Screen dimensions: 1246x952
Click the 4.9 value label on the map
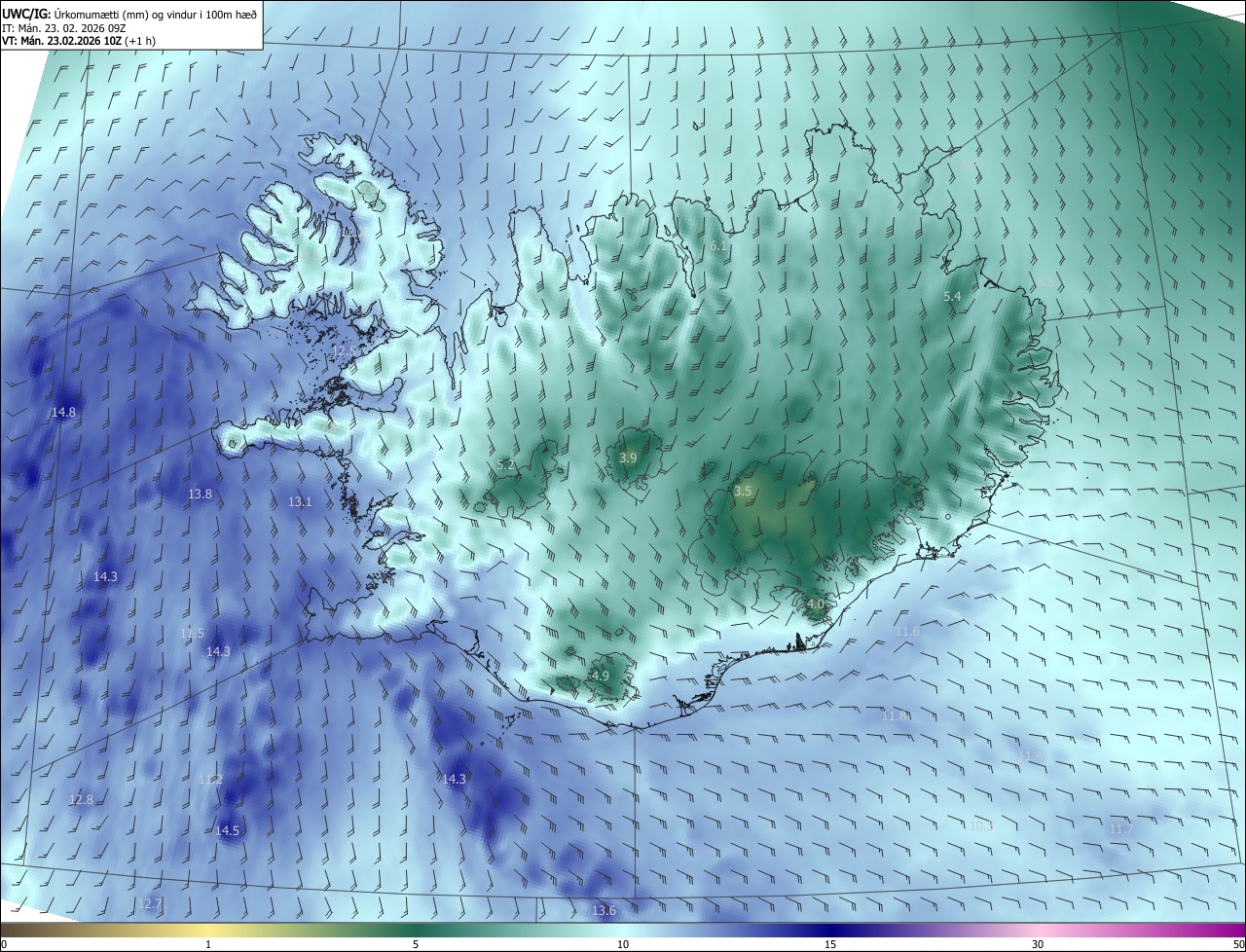[601, 677]
